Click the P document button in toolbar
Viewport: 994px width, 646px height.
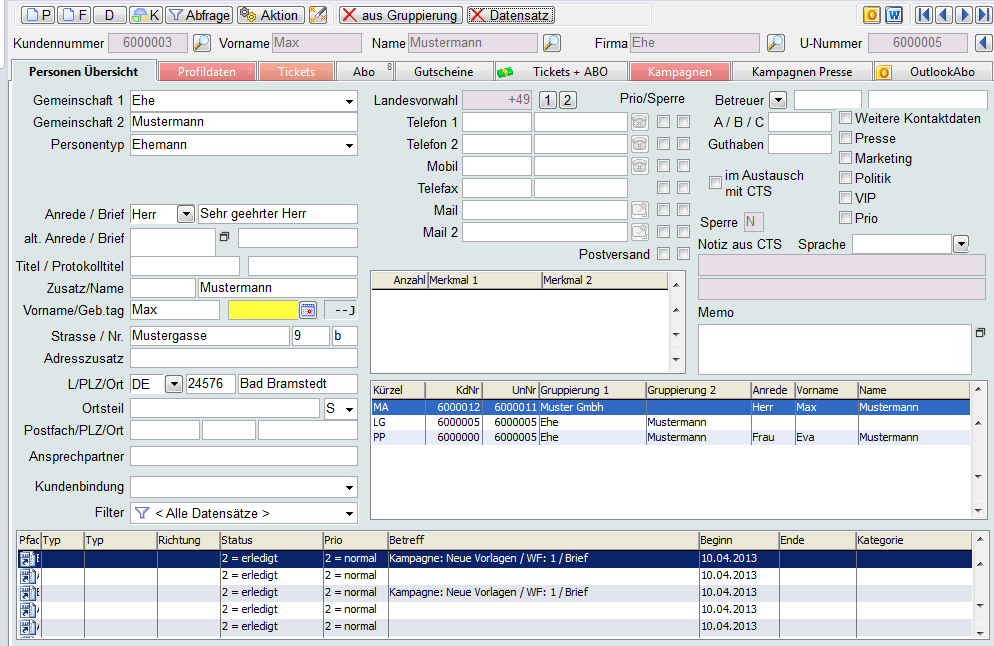[x=38, y=15]
